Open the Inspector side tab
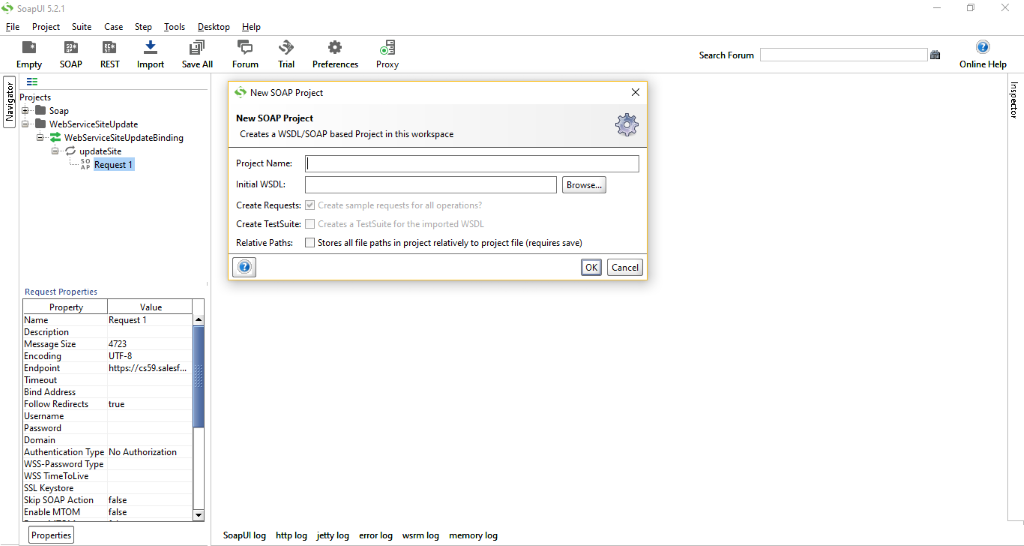The image size is (1024, 546). [x=1014, y=100]
